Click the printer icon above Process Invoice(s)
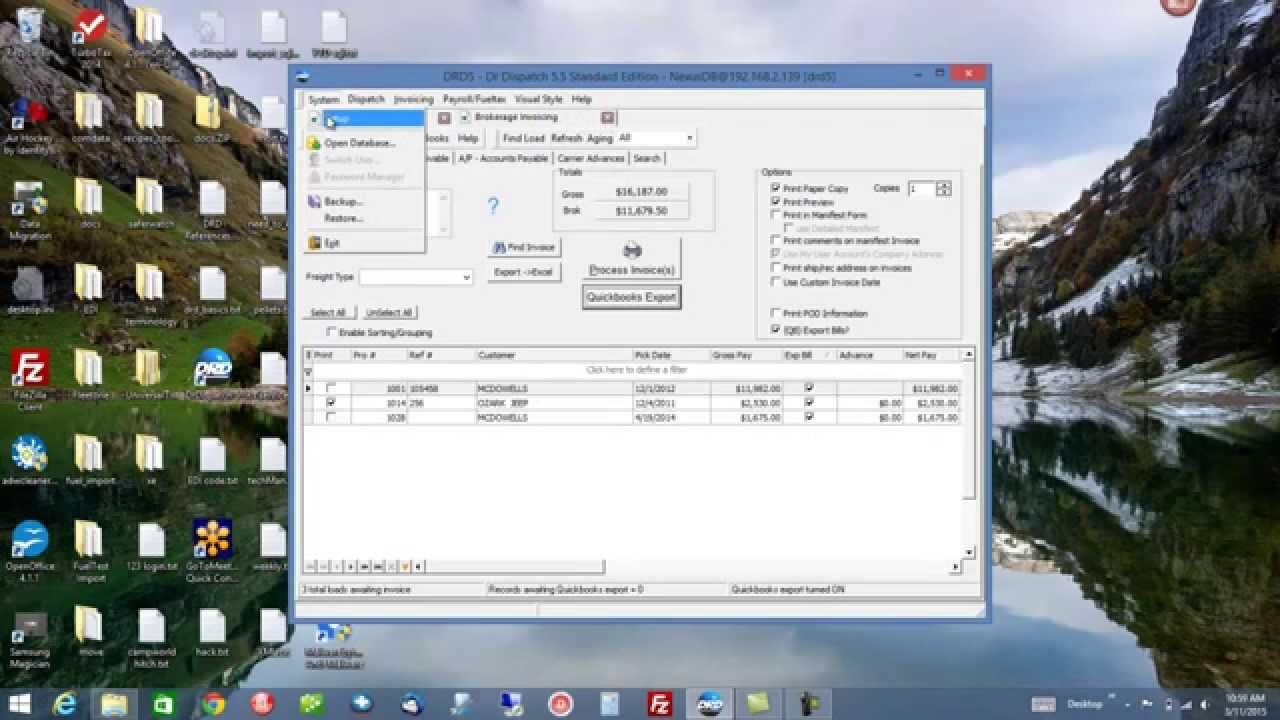 pyautogui.click(x=632, y=251)
